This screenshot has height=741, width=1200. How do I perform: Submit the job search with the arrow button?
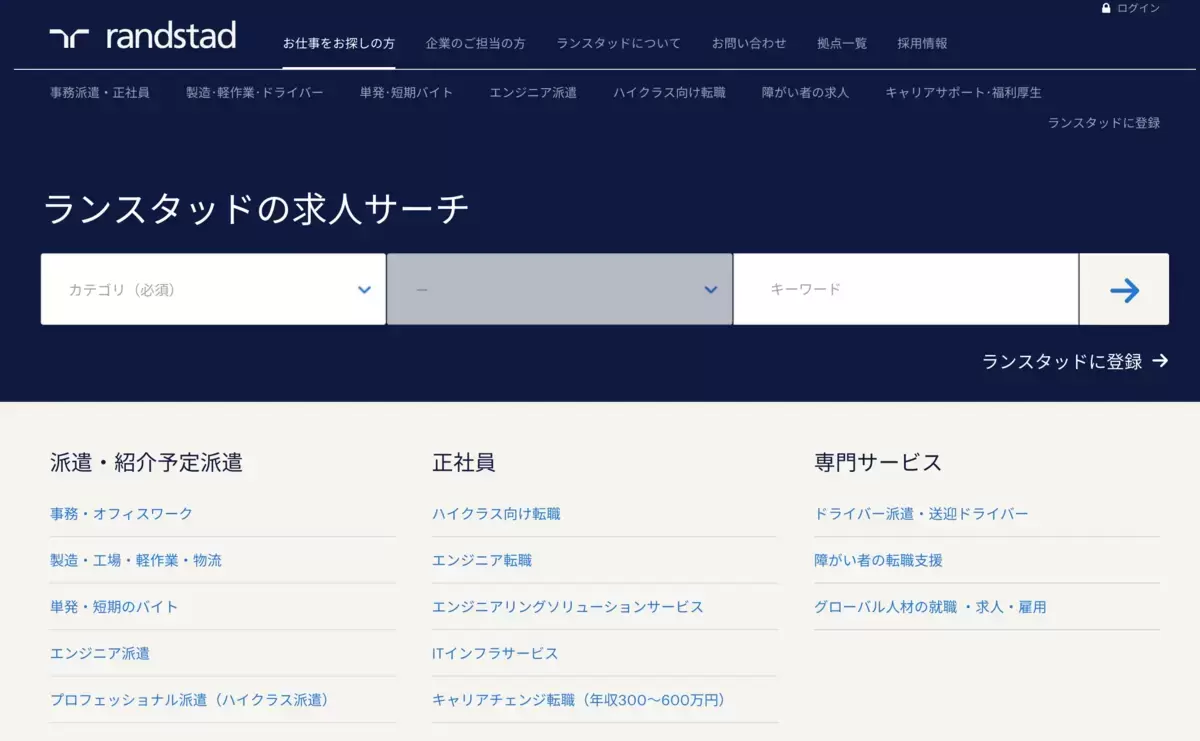pos(1124,290)
